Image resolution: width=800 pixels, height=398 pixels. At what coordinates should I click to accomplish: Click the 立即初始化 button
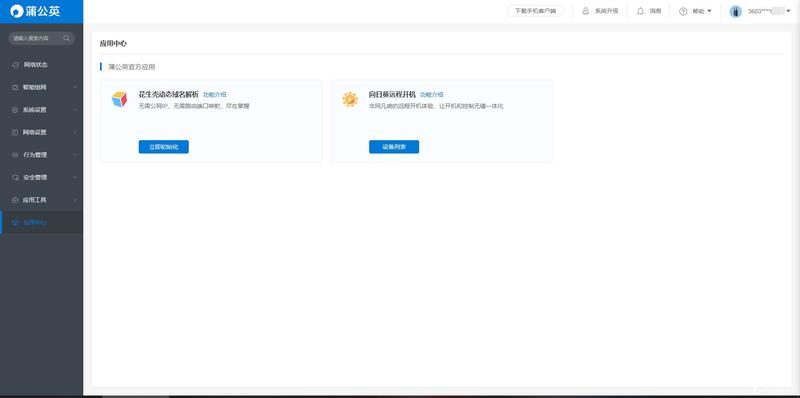164,147
